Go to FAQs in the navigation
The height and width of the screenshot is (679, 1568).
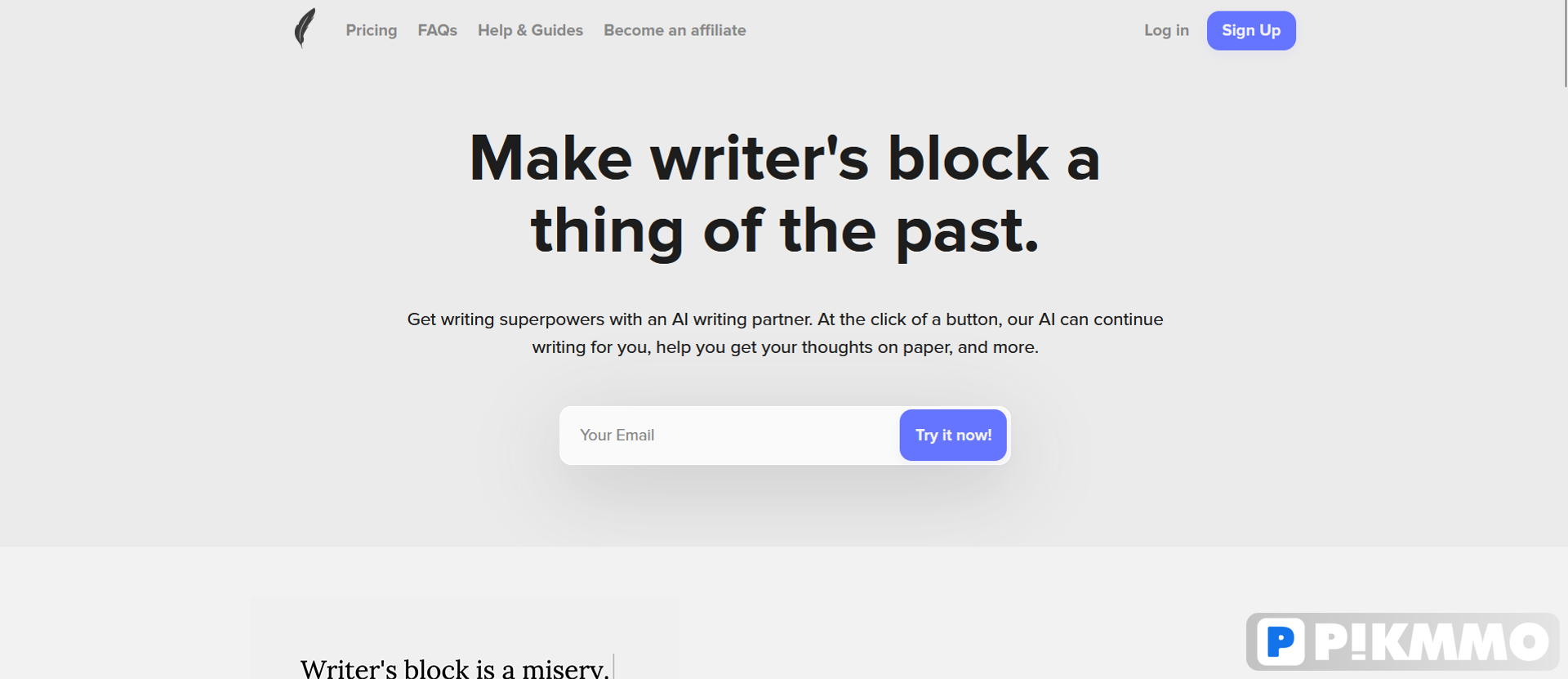tap(437, 30)
